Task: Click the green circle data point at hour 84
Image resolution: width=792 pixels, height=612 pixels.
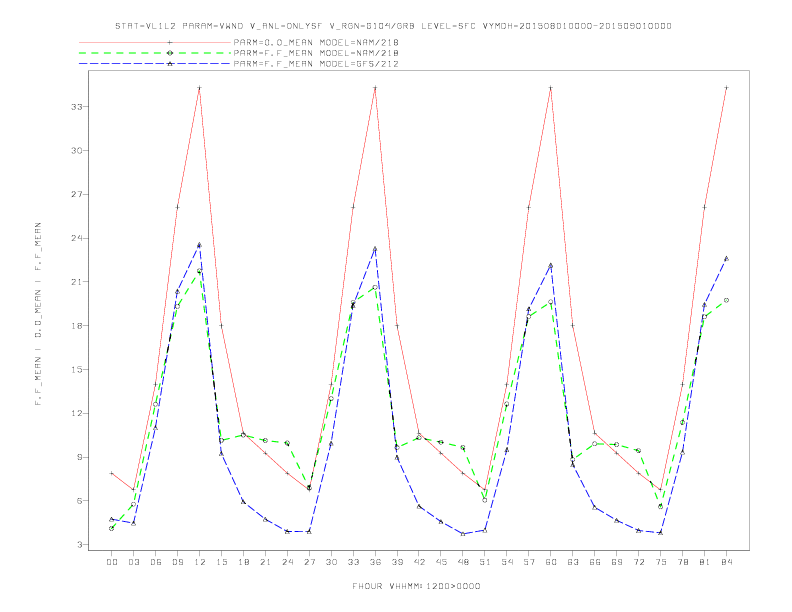Action: point(727,300)
